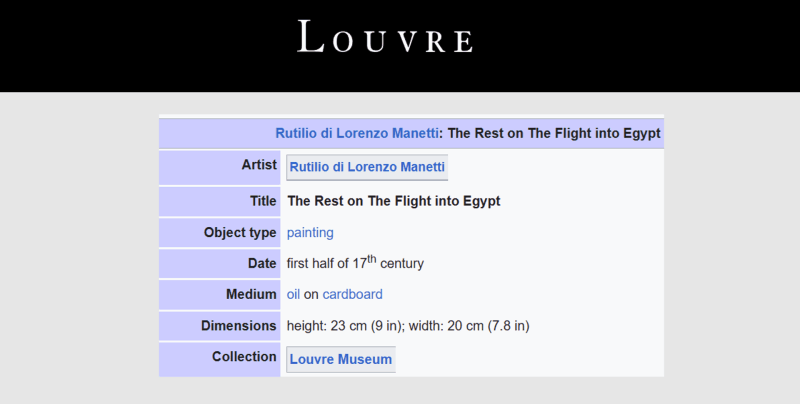Select the 'Medium' row label
This screenshot has height=404, width=800.
(251, 294)
